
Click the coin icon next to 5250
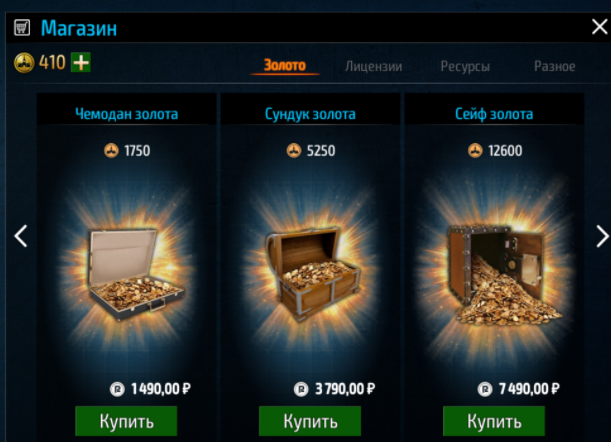click(x=294, y=150)
